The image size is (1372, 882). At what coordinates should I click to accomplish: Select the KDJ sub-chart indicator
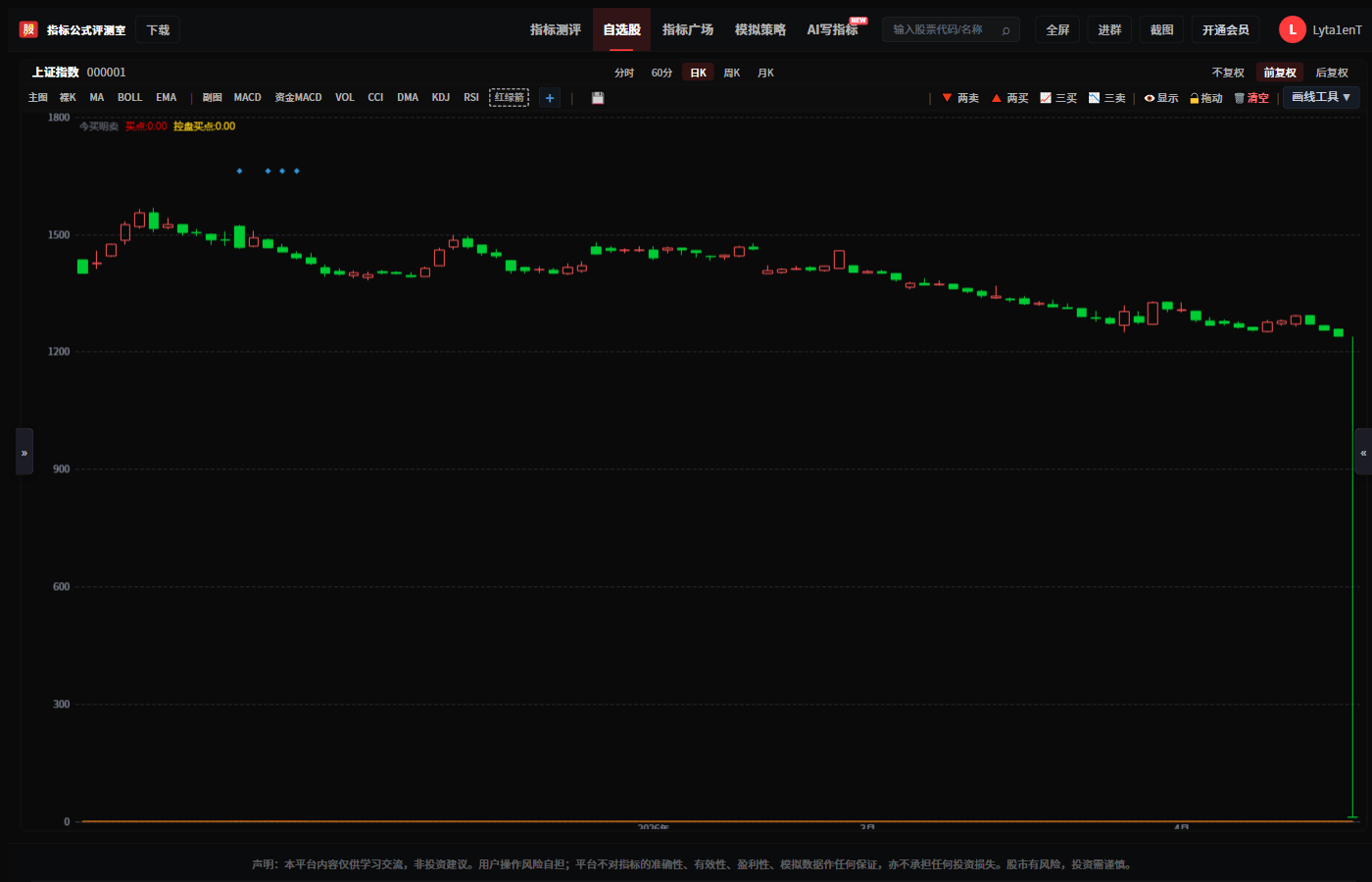pos(441,98)
